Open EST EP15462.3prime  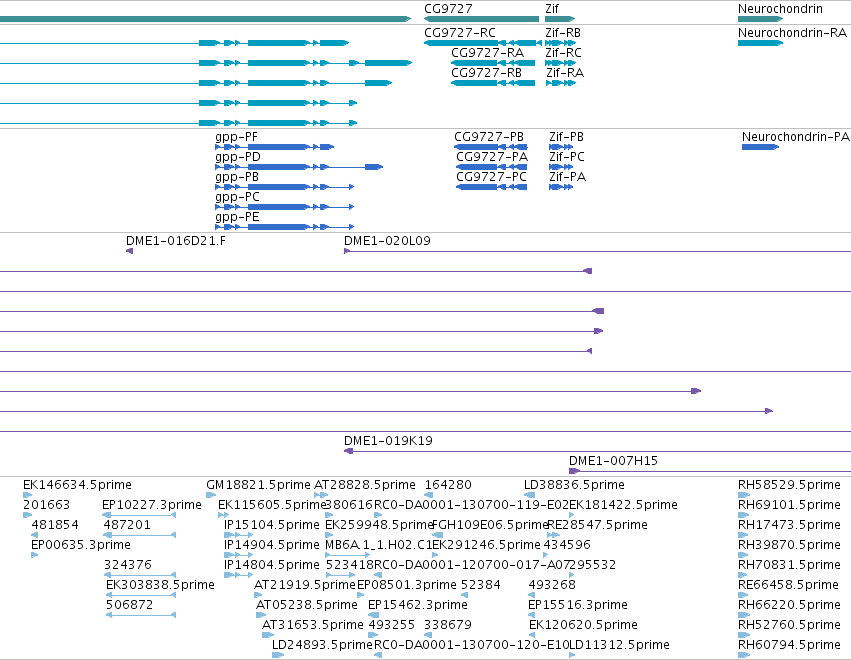tap(417, 605)
